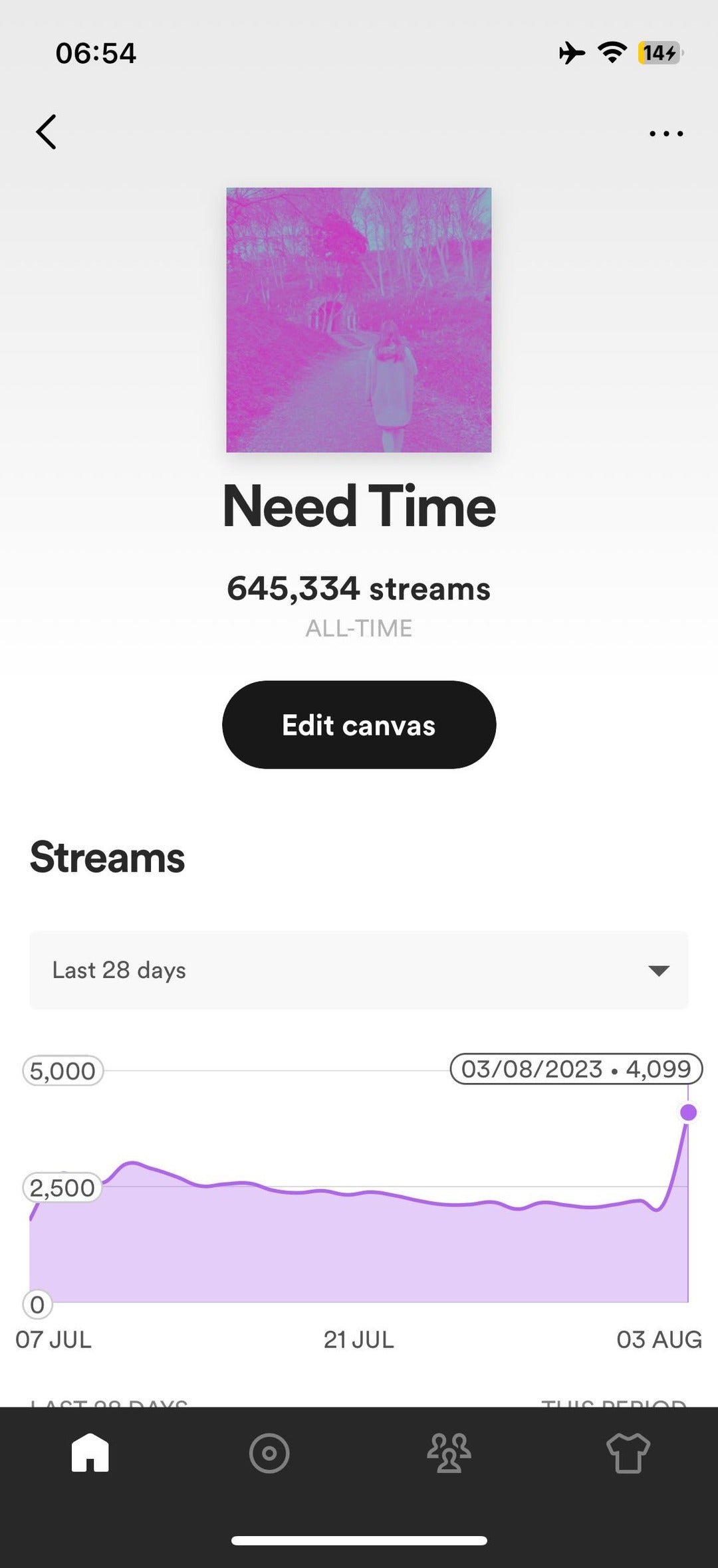Screen dimensions: 718x1568
Task: Click the dropdown arrow in time range selector
Action: coord(658,971)
